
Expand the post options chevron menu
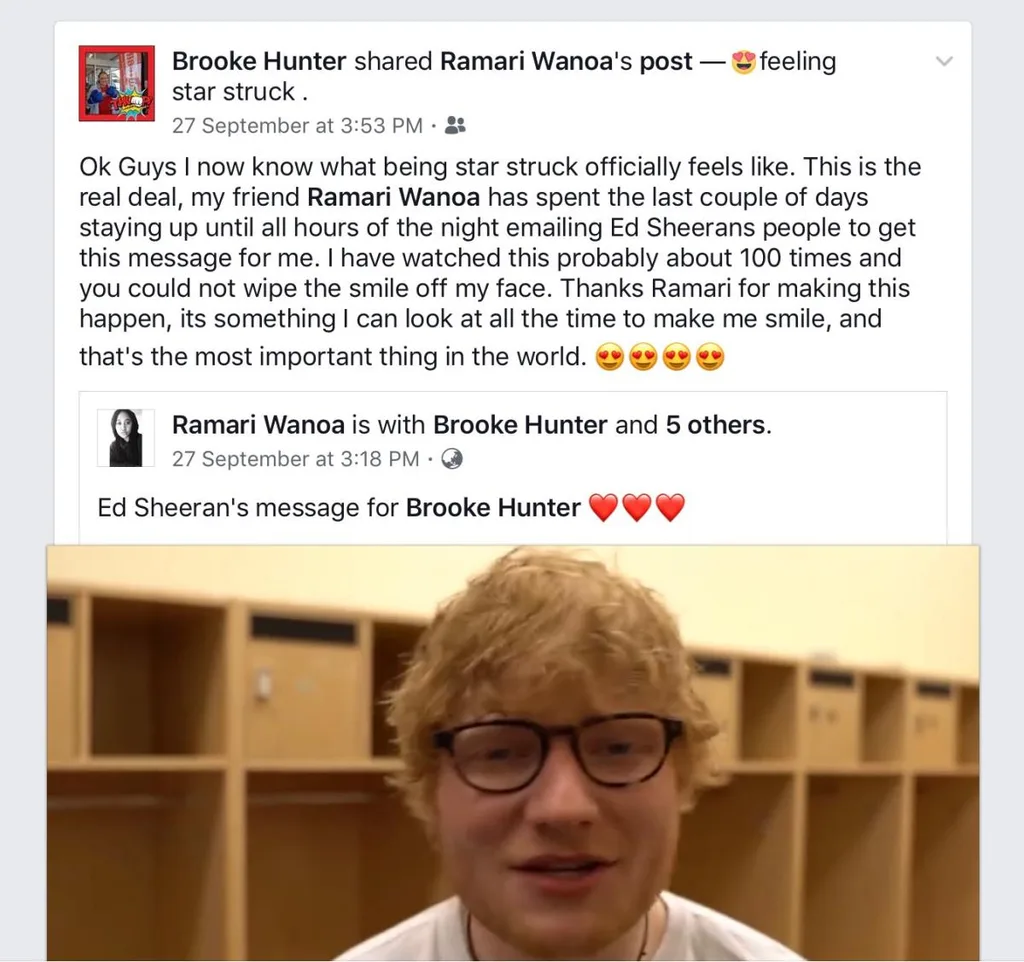pyautogui.click(x=944, y=61)
